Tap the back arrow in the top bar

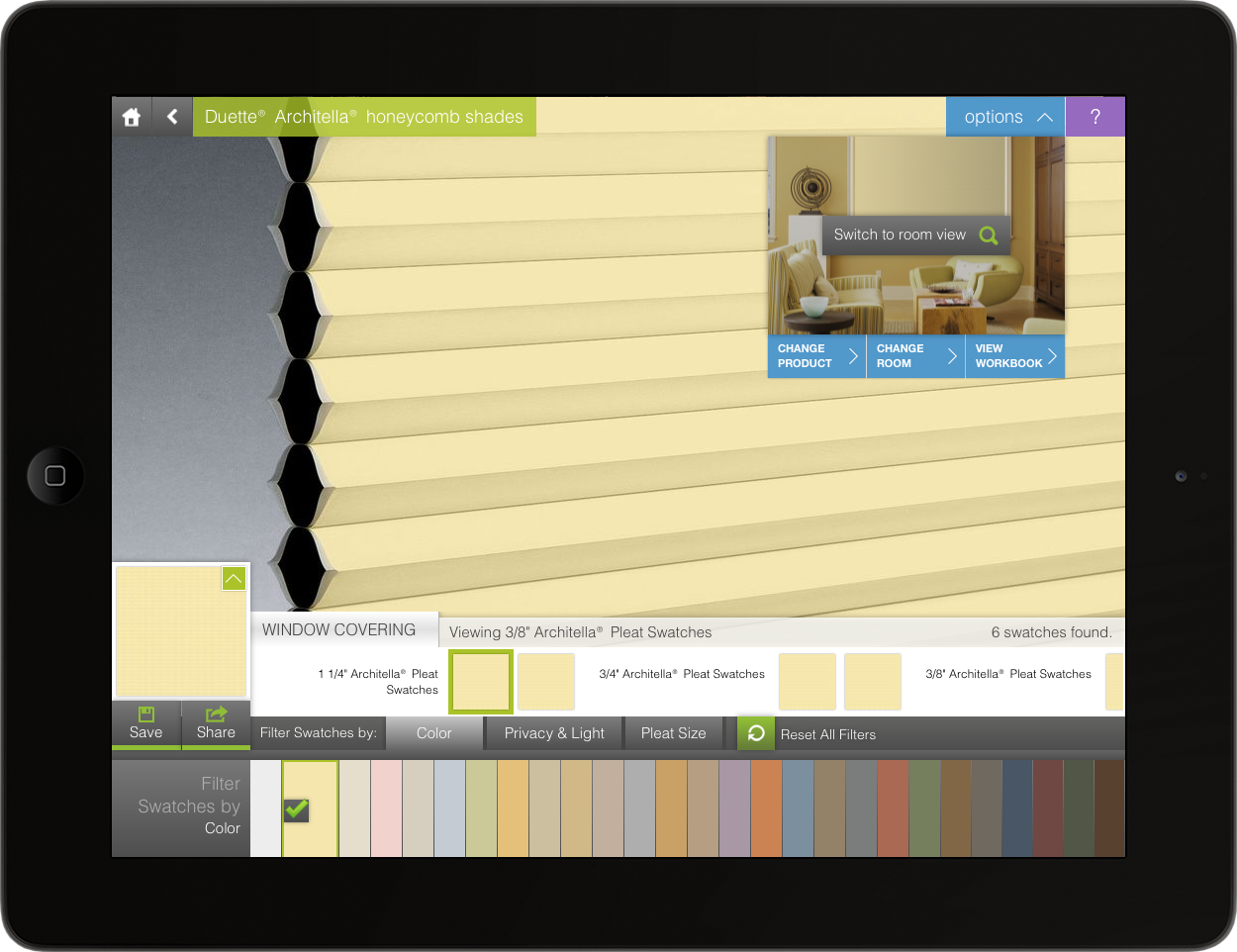172,117
